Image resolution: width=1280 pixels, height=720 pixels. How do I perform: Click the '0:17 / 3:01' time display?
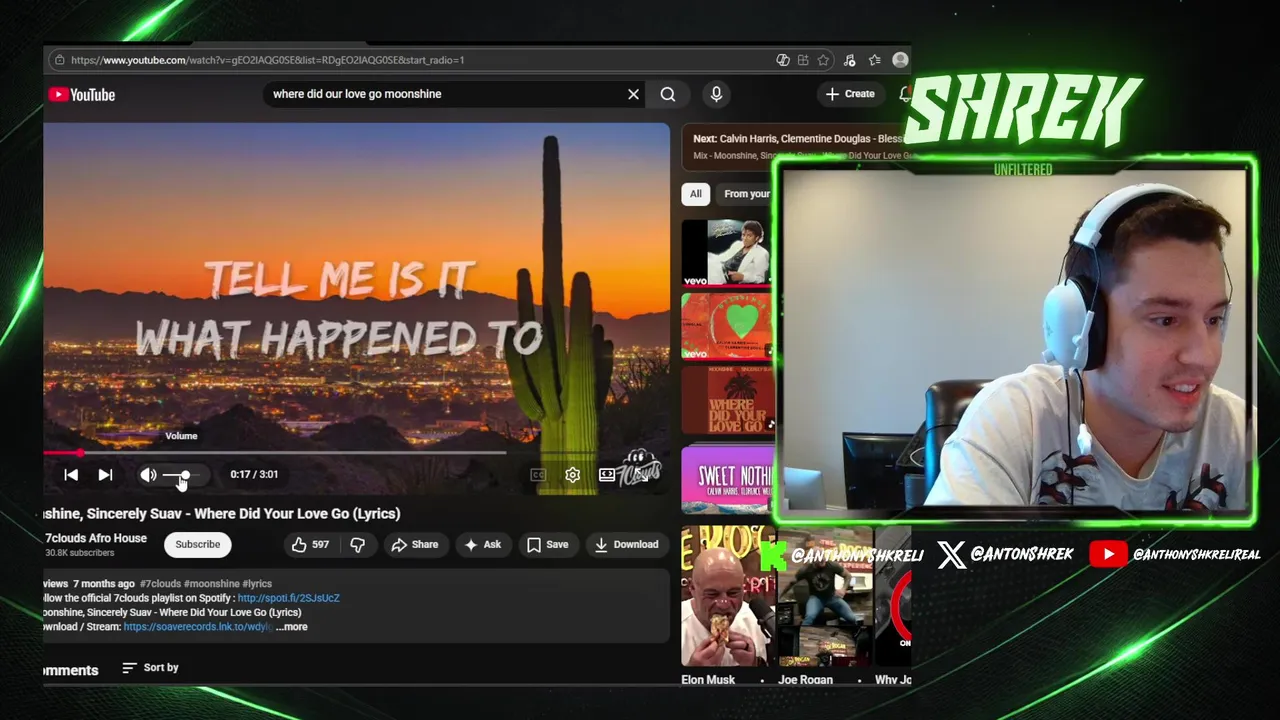click(x=254, y=475)
